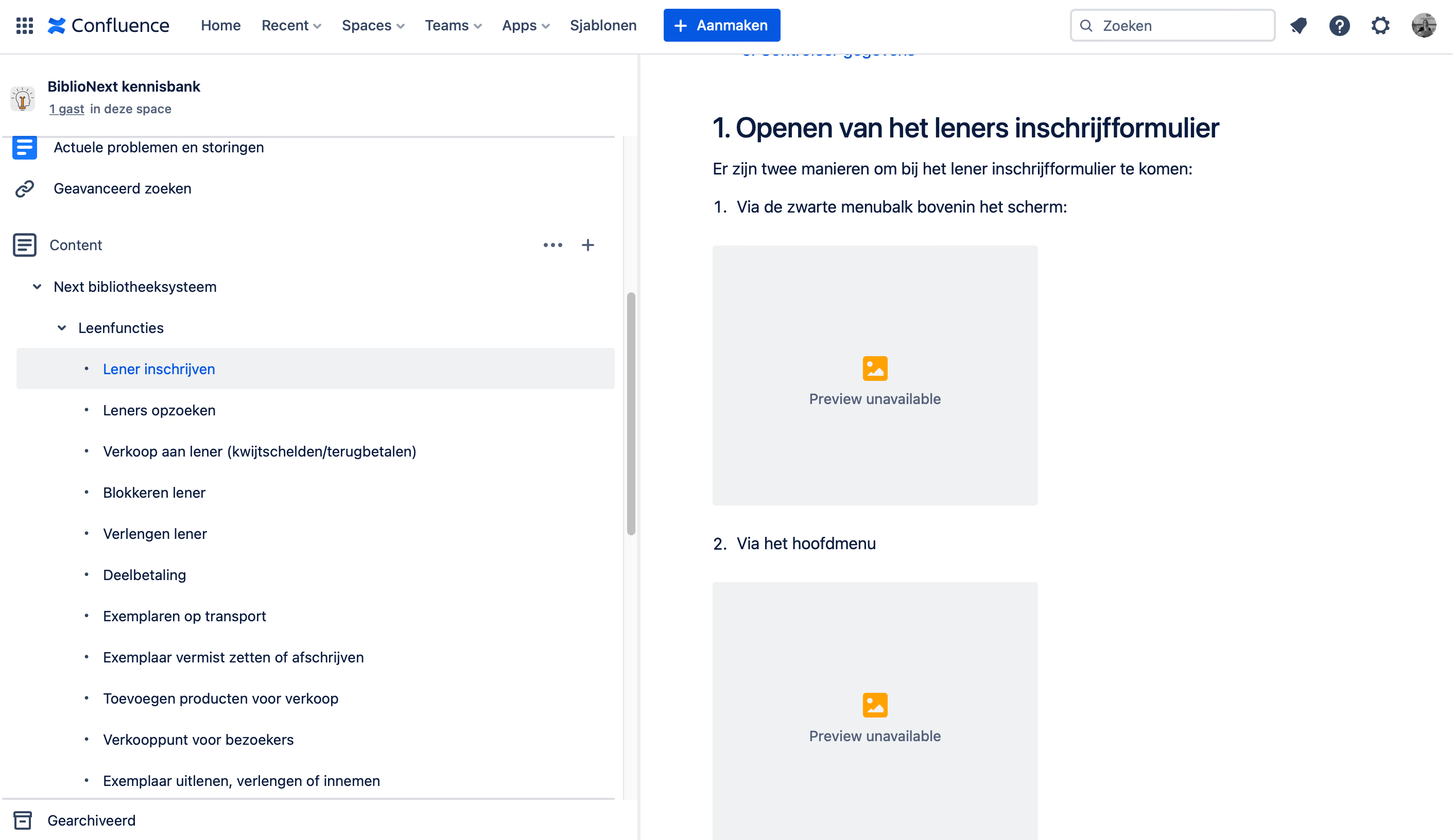Click the sidebar vertical scrollbar thumb

click(x=631, y=414)
